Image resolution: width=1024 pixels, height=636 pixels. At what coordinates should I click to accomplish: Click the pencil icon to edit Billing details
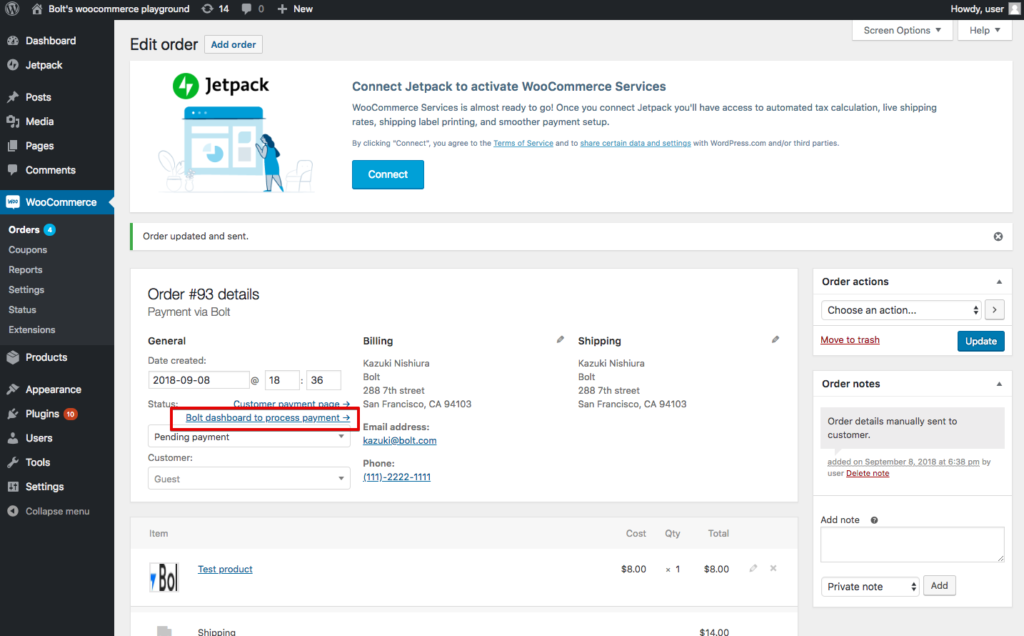(560, 340)
